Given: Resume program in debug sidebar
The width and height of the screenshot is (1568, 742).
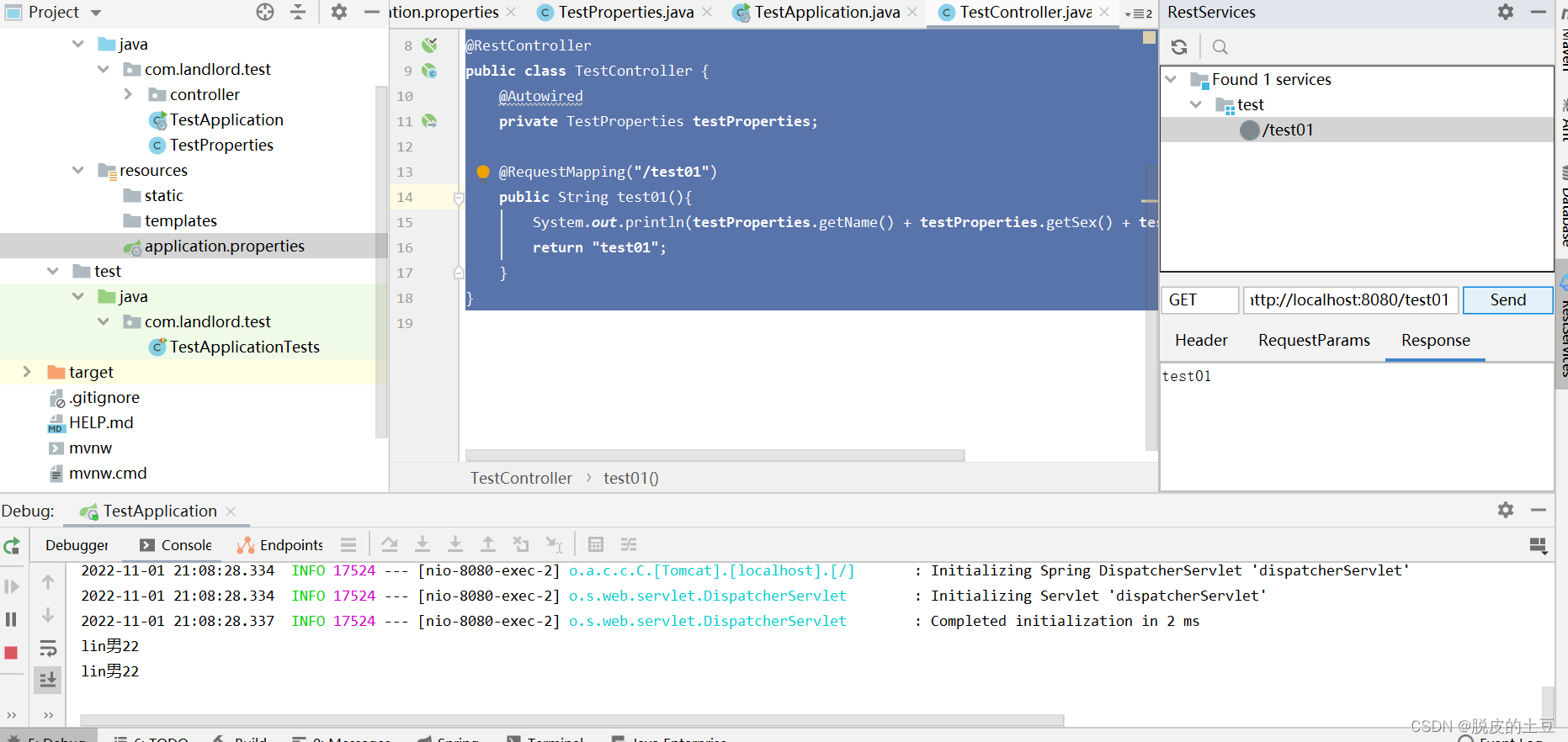Looking at the screenshot, I should [12, 586].
